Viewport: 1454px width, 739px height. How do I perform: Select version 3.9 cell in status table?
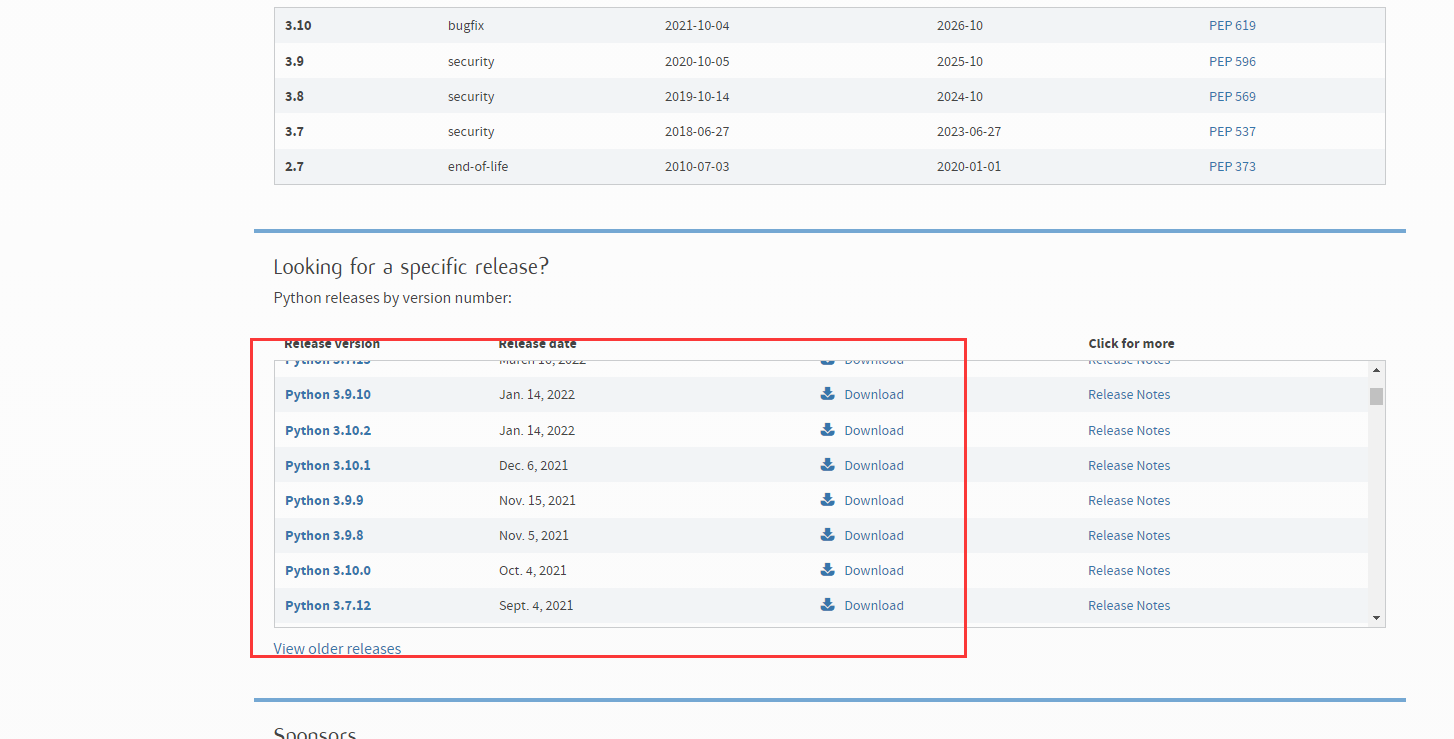pyautogui.click(x=294, y=62)
